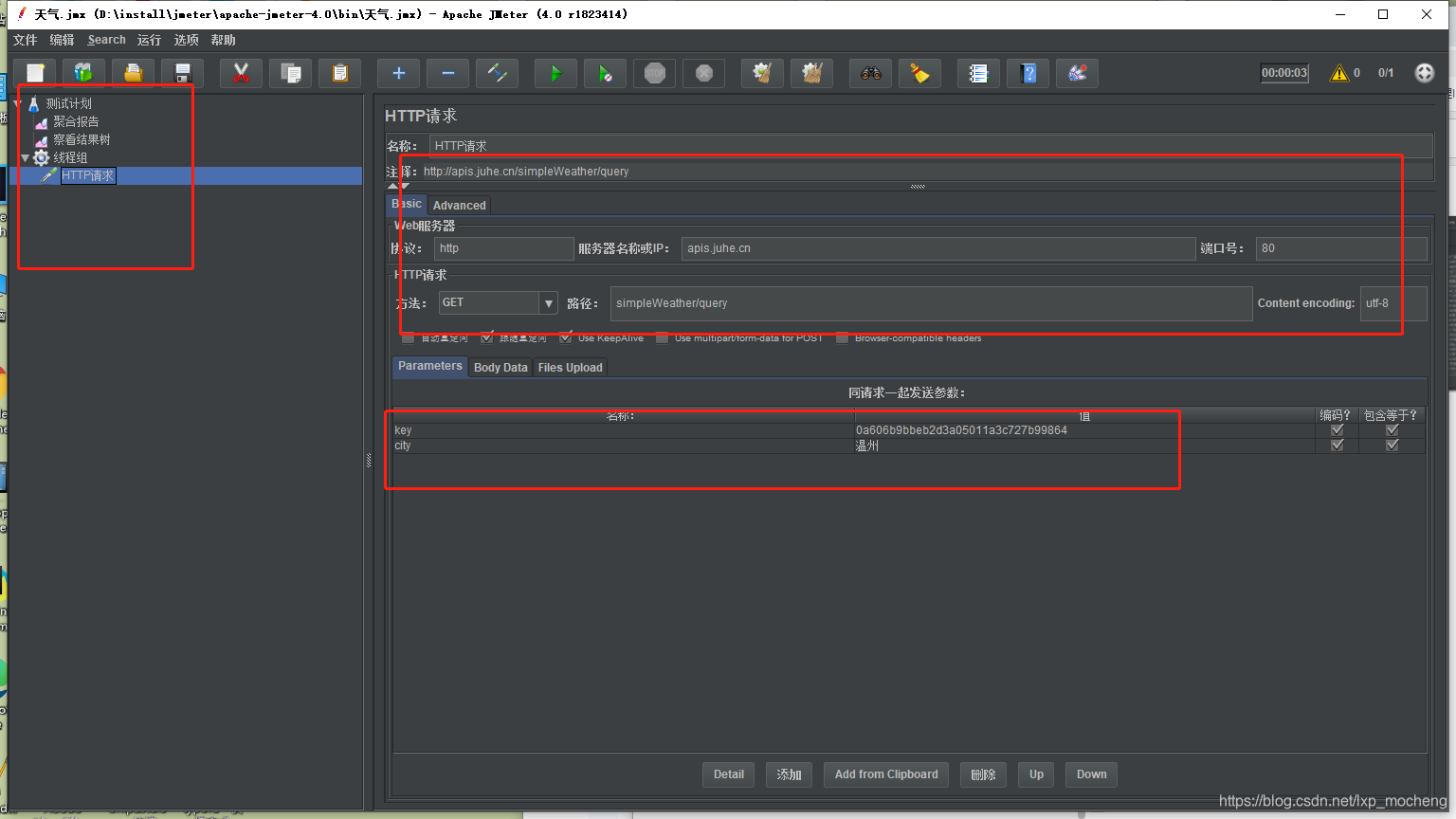The height and width of the screenshot is (819, 1456).
Task: Open the 帮助 menu
Action: [223, 40]
